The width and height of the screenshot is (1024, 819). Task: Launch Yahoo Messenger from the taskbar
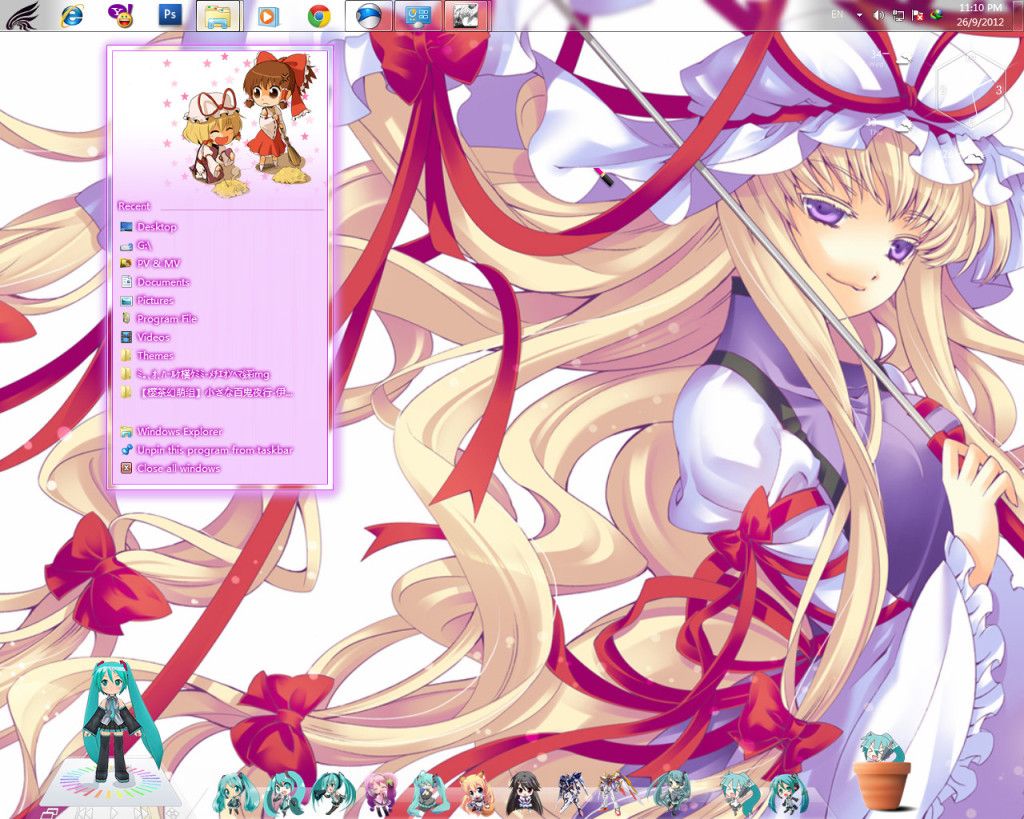(x=120, y=15)
